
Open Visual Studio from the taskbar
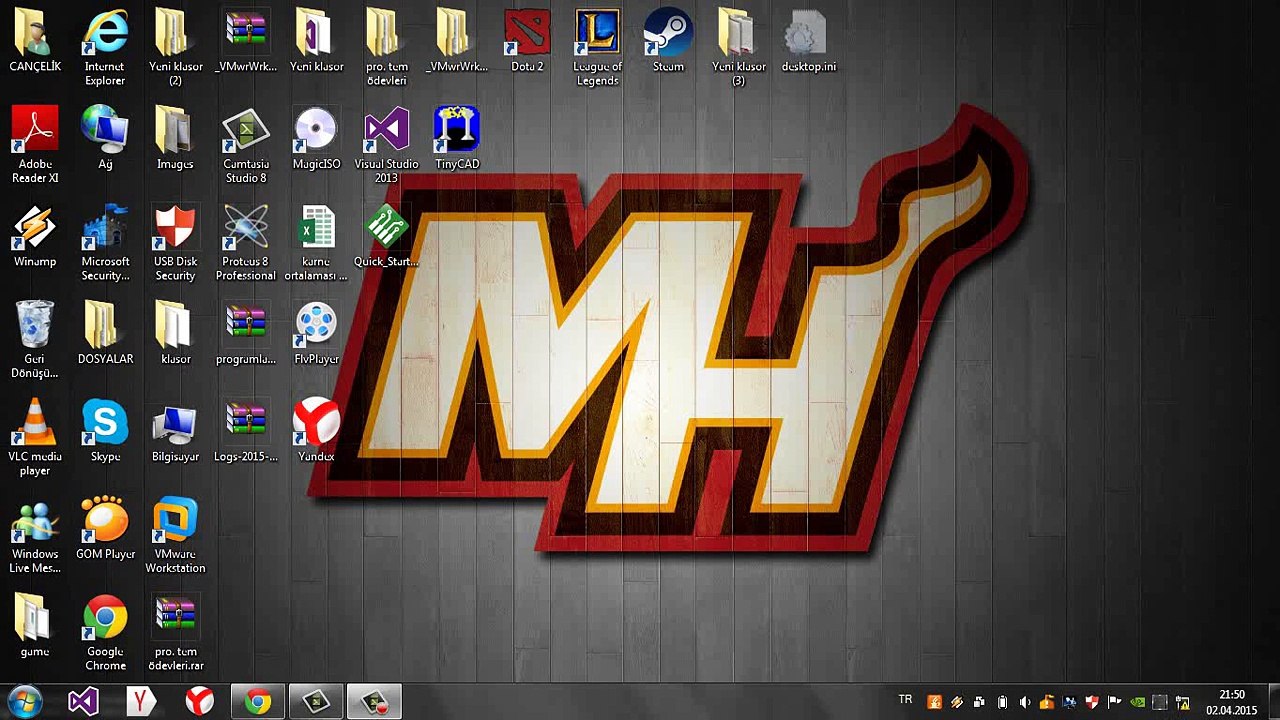click(83, 702)
